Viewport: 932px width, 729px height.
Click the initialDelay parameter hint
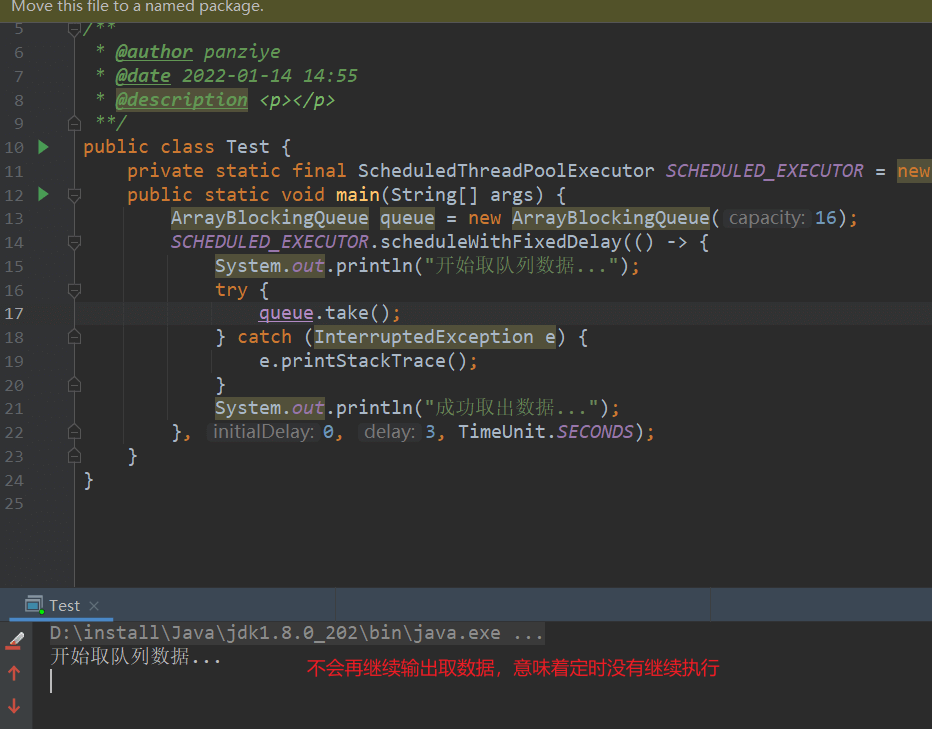263,432
